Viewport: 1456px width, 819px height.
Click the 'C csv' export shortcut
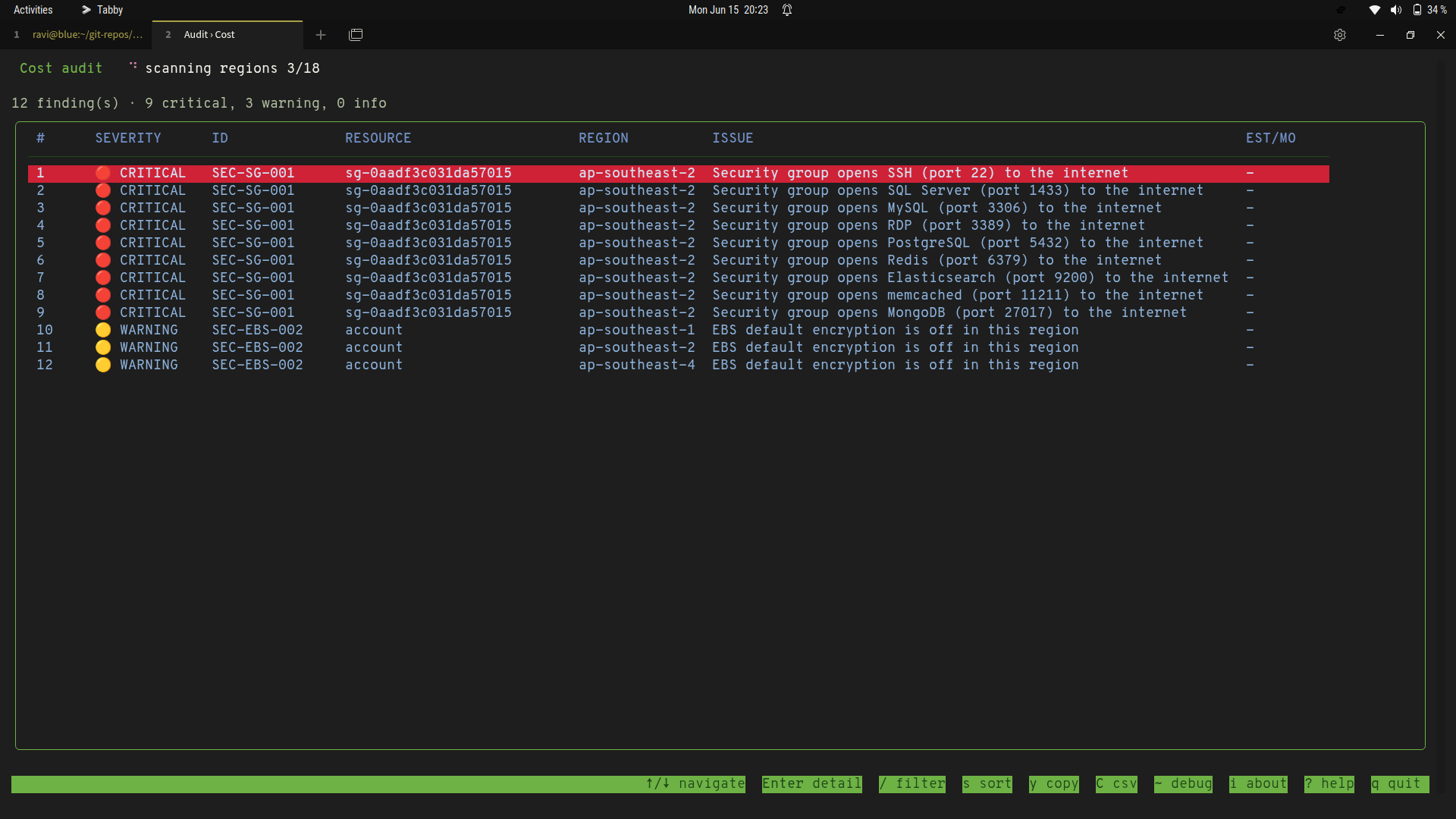[x=1116, y=783]
